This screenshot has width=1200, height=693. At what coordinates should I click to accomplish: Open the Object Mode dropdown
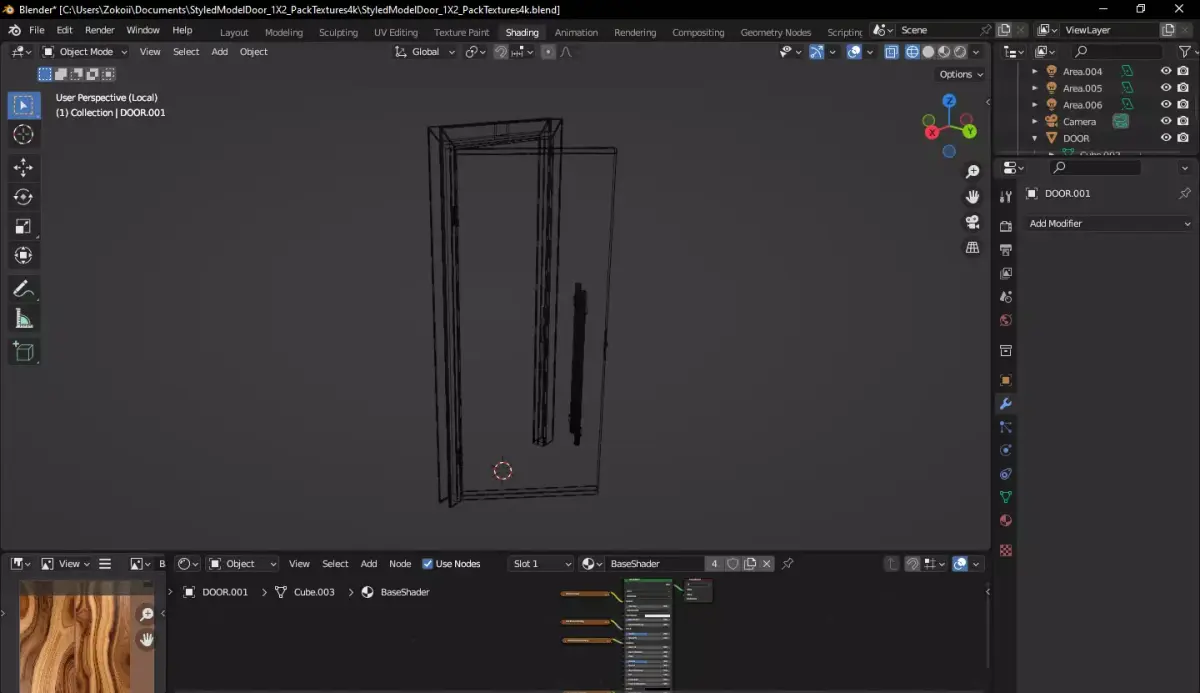[x=86, y=52]
